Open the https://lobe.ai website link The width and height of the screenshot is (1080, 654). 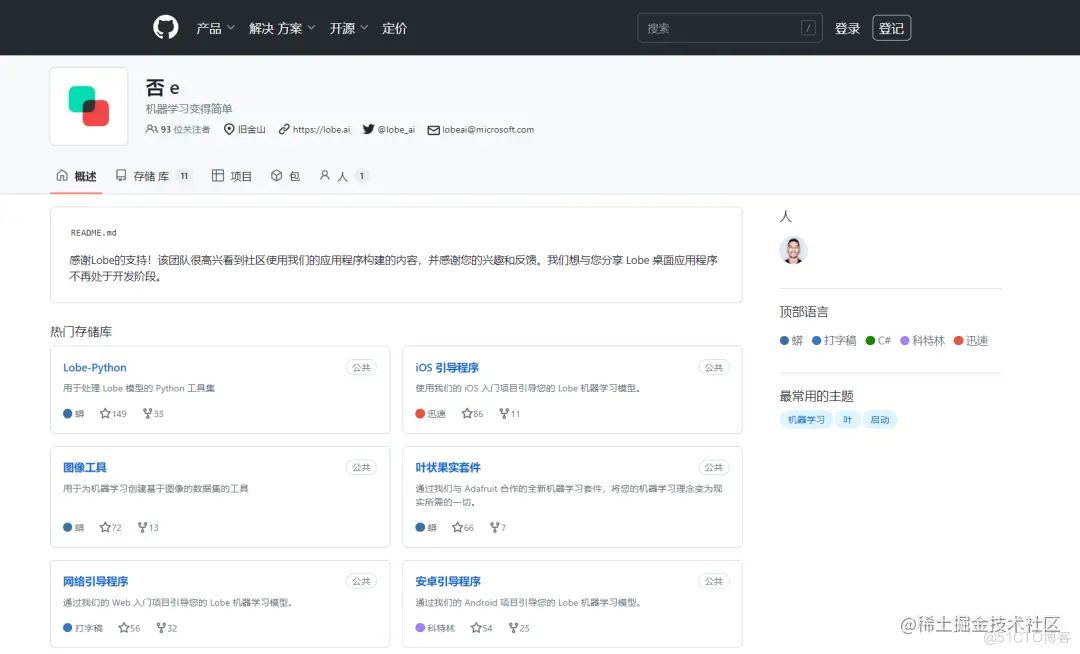[321, 129]
